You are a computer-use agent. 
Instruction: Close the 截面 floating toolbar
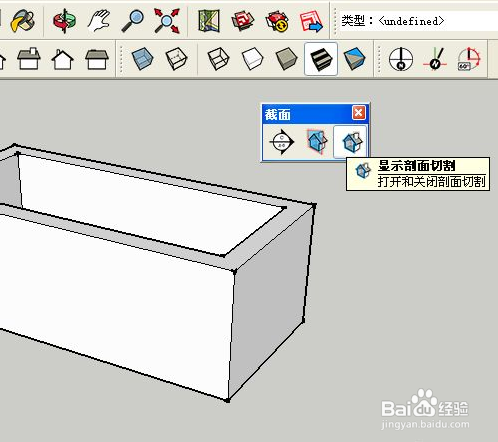[x=359, y=113]
